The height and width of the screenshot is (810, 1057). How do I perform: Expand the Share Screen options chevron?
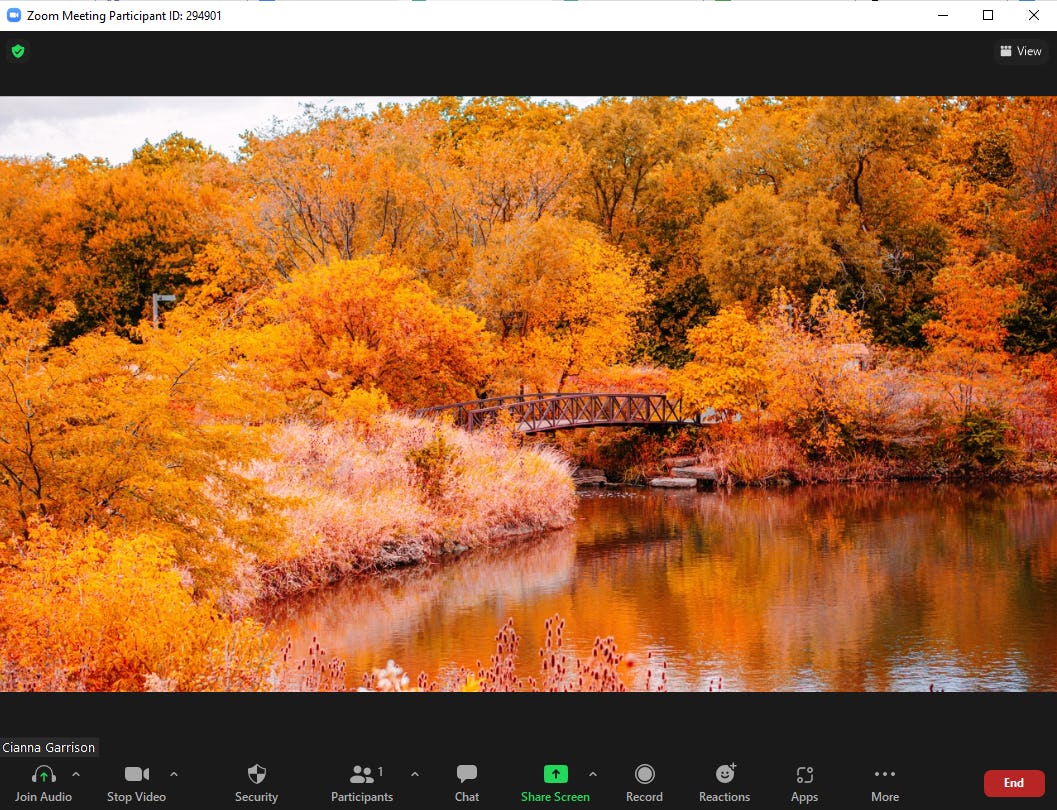[594, 773]
